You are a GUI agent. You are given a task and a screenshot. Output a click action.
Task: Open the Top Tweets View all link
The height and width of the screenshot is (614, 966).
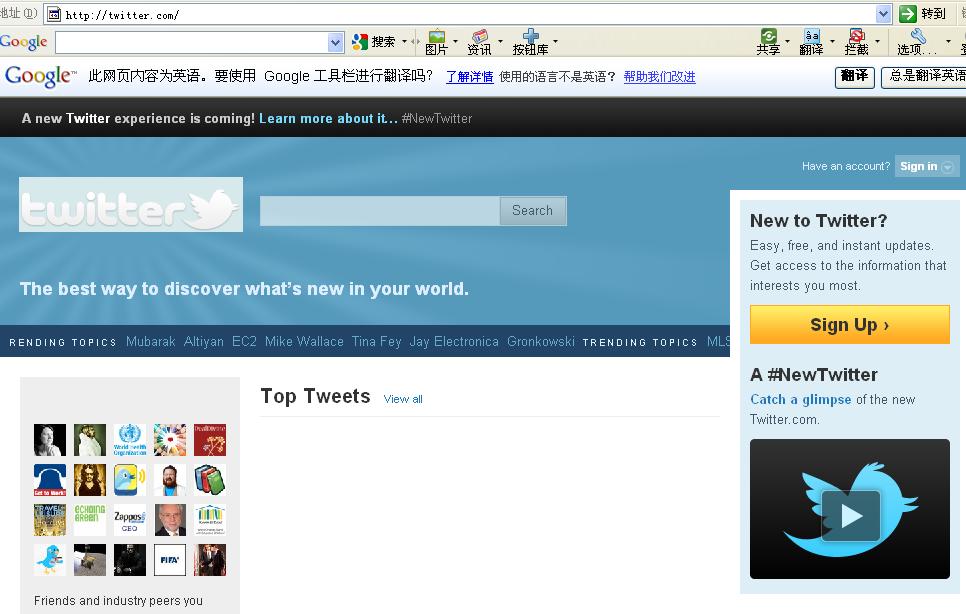[403, 399]
